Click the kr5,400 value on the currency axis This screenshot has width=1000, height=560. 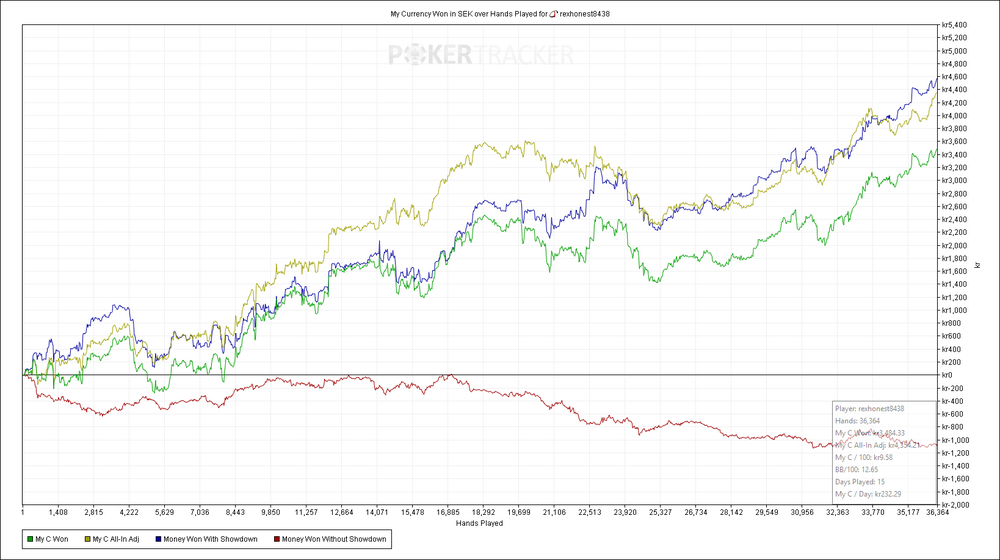pos(954,25)
